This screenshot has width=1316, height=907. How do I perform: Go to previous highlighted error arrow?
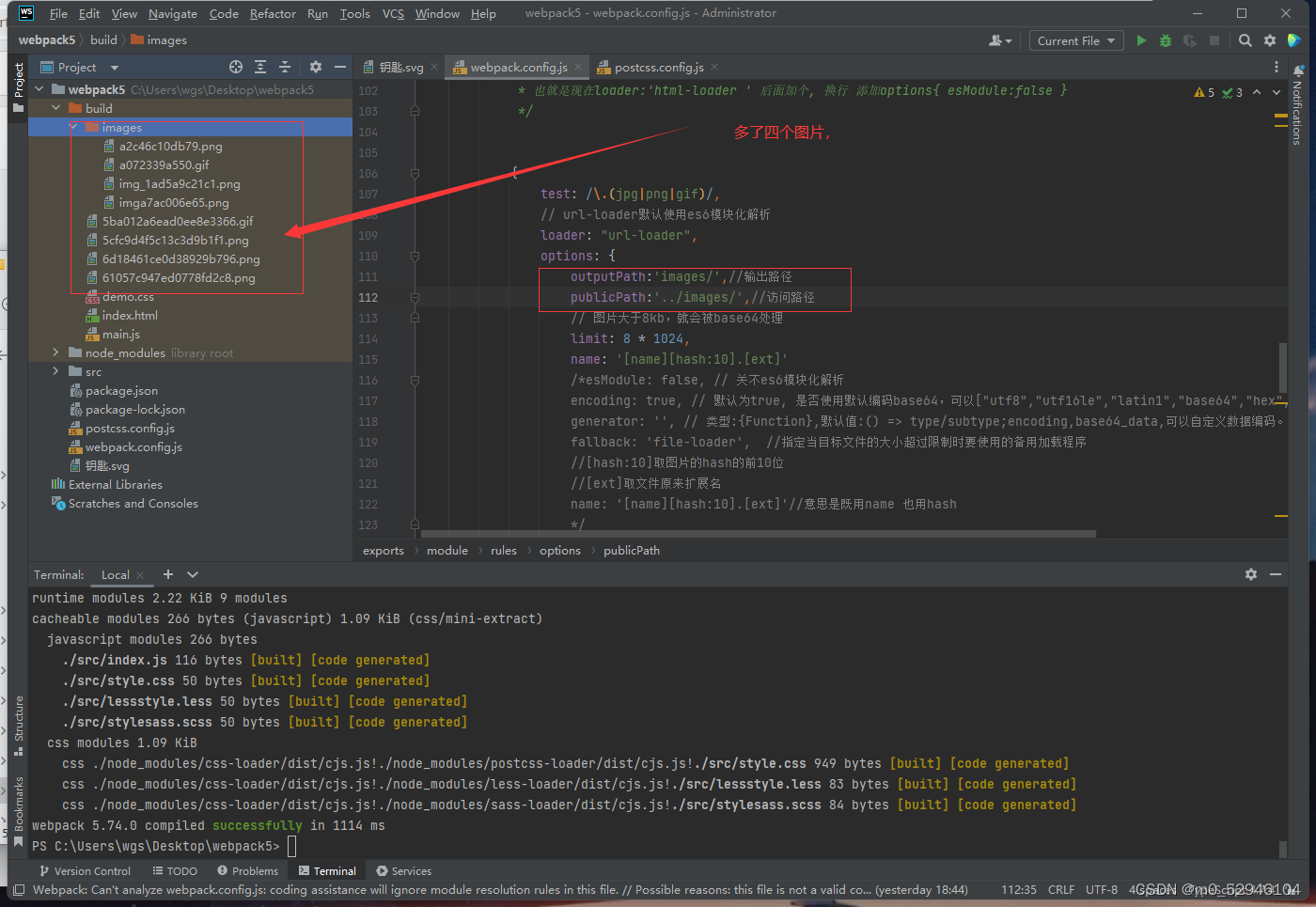tap(1257, 92)
